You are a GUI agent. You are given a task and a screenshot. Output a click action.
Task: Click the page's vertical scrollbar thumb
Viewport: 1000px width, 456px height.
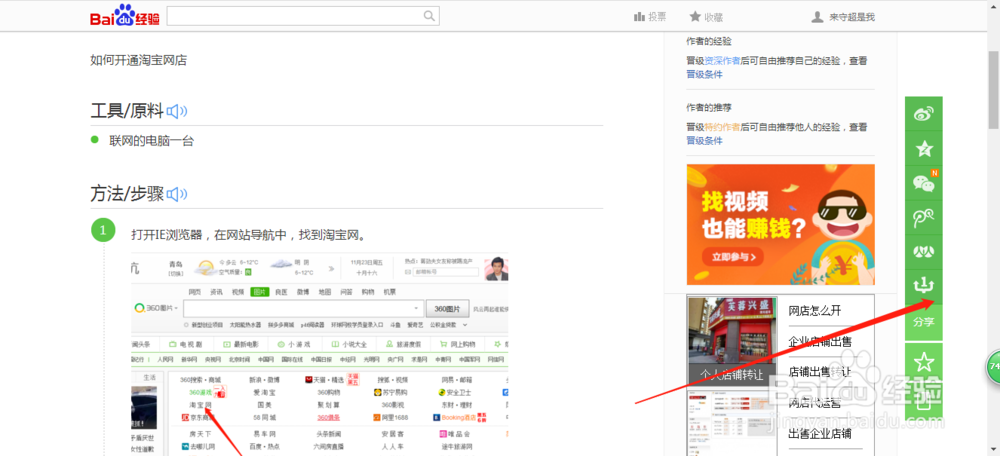coord(994,88)
